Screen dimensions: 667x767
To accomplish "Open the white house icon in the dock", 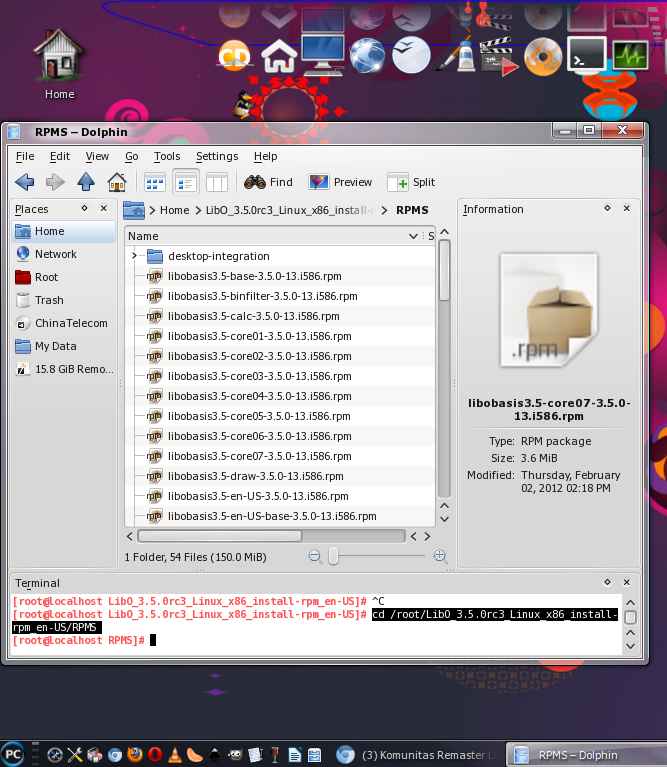I will [x=279, y=57].
